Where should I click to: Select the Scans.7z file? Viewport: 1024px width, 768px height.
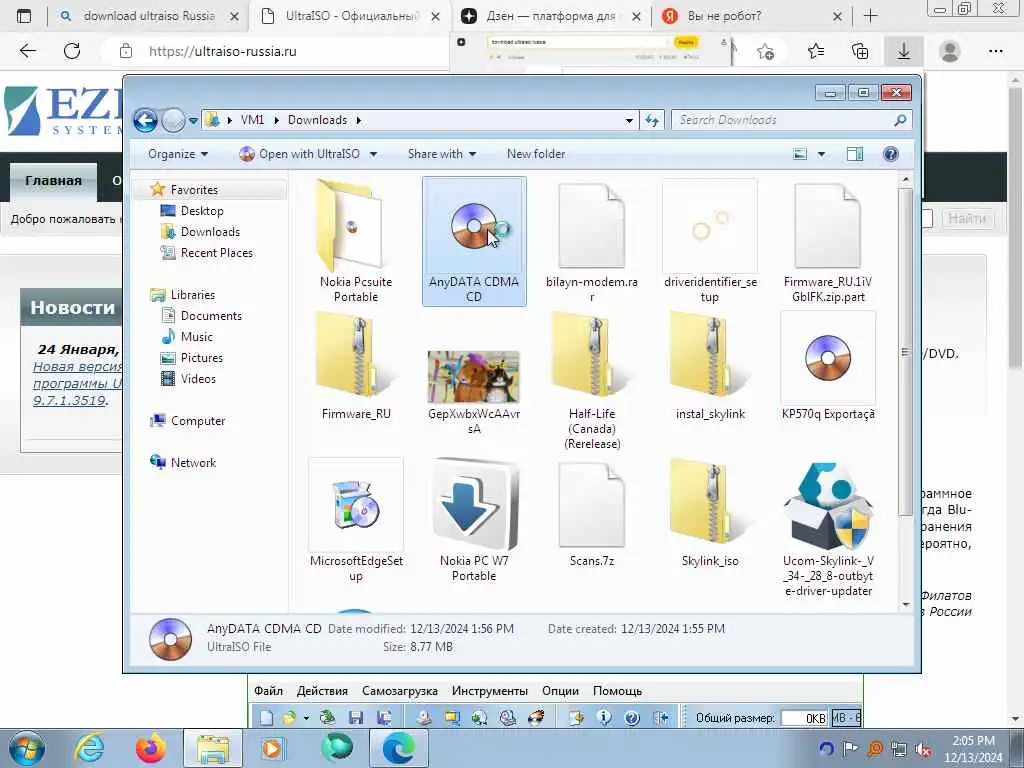592,513
